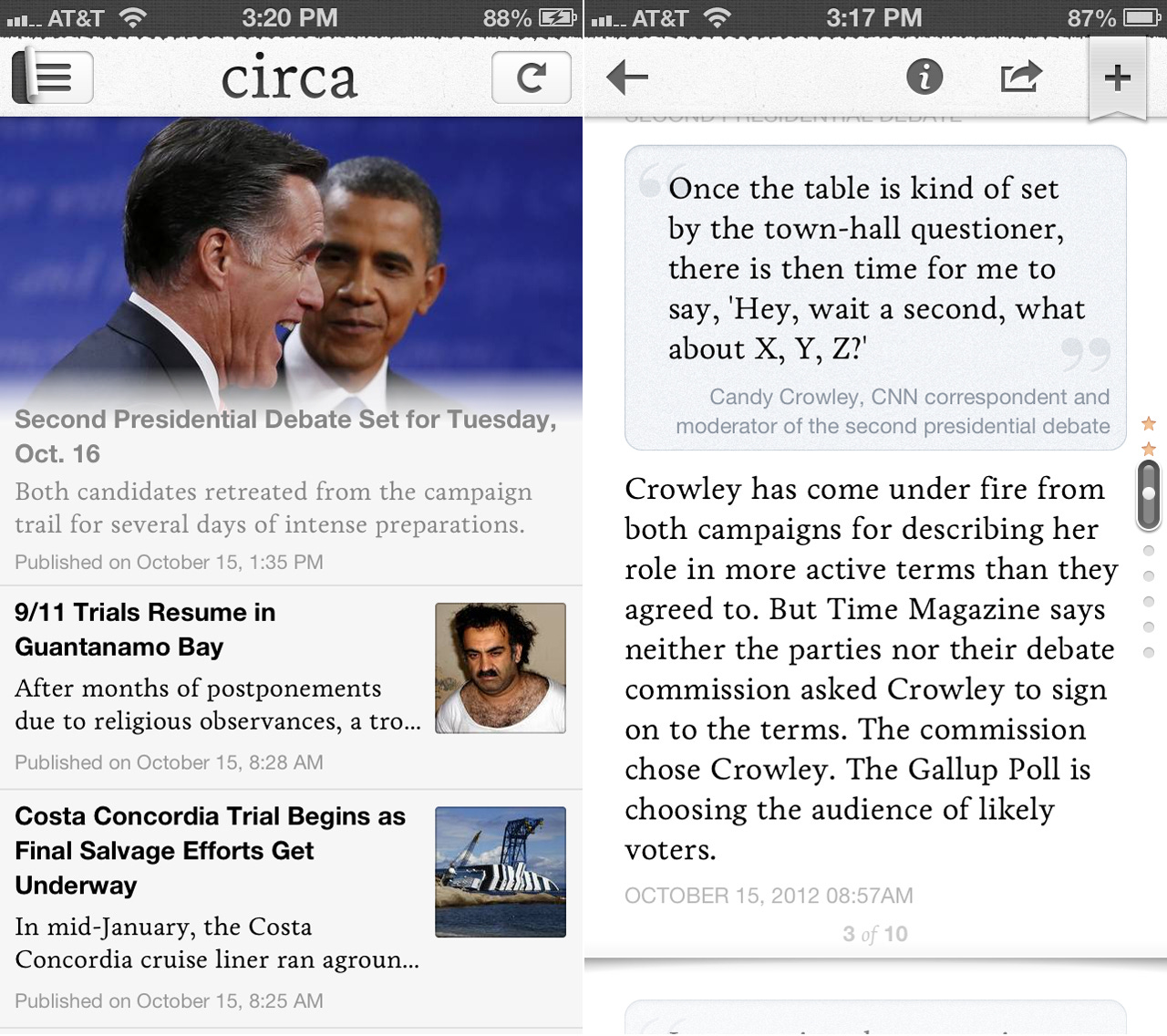Image resolution: width=1167 pixels, height=1036 pixels.
Task: Tap 'Published on October 15, 8:28 AM'
Action: coord(169,762)
